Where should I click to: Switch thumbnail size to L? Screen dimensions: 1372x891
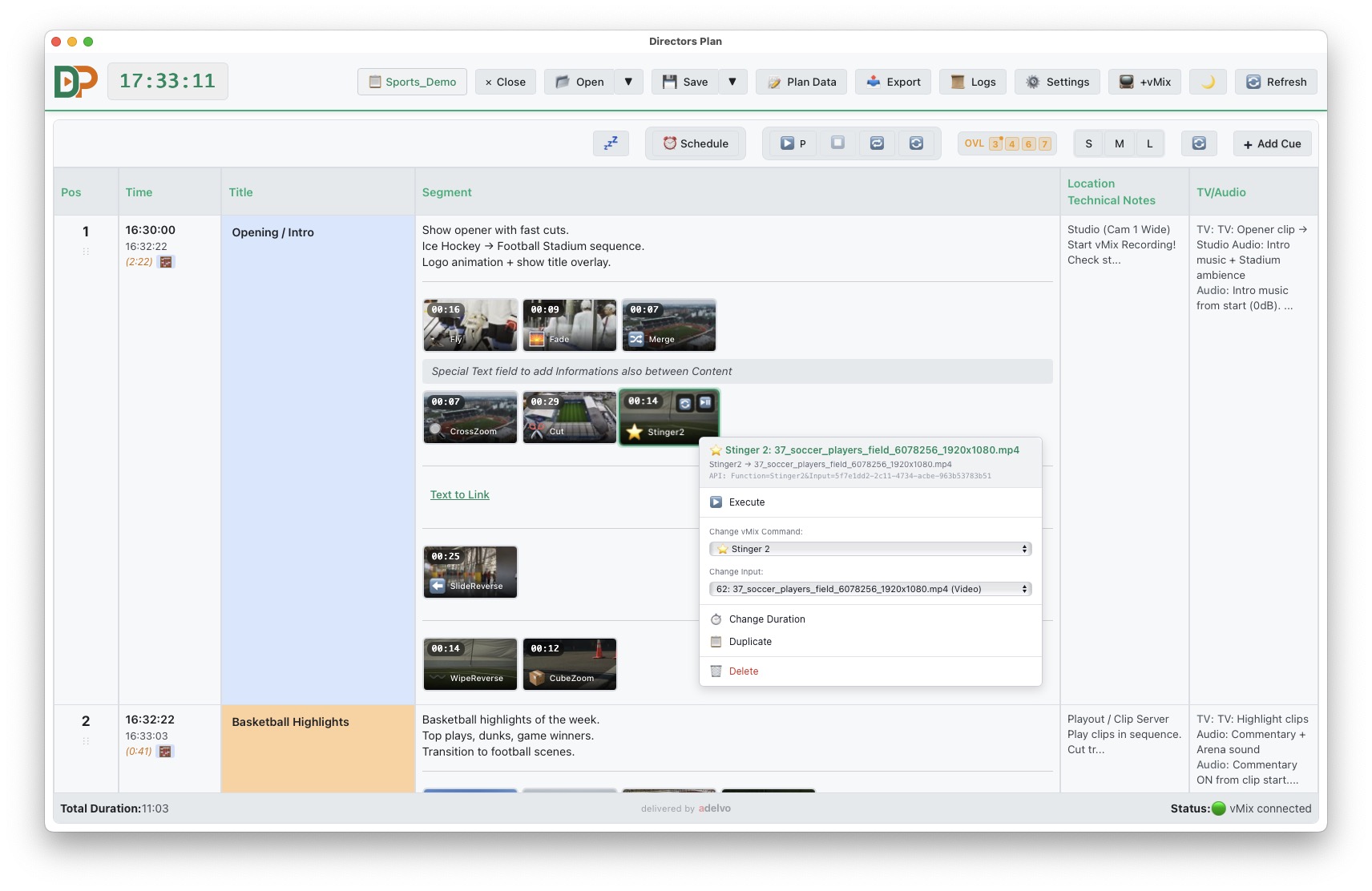1149,143
